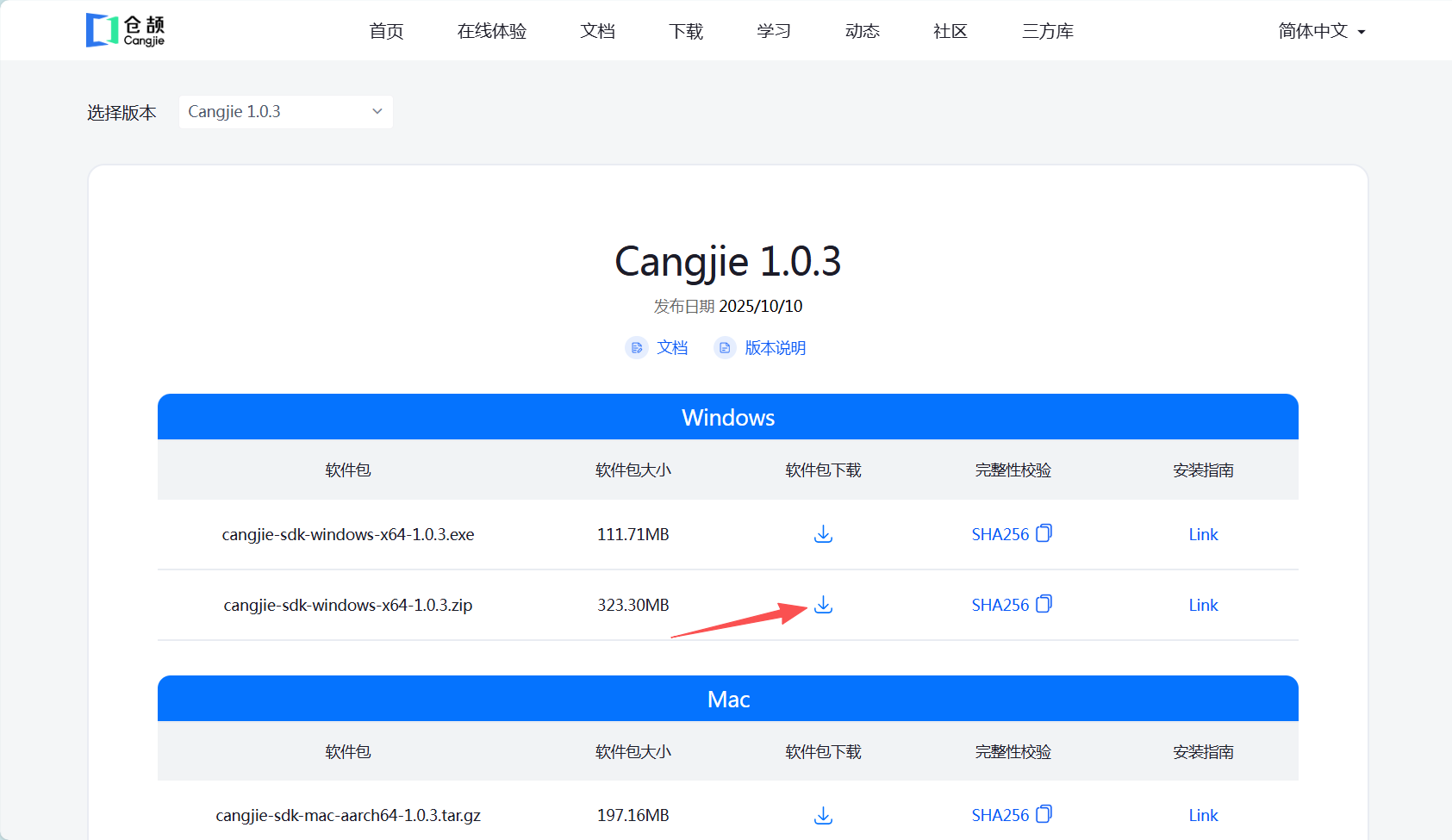Click the 197.16MB size value
This screenshot has height=840, width=1452.
tap(633, 815)
